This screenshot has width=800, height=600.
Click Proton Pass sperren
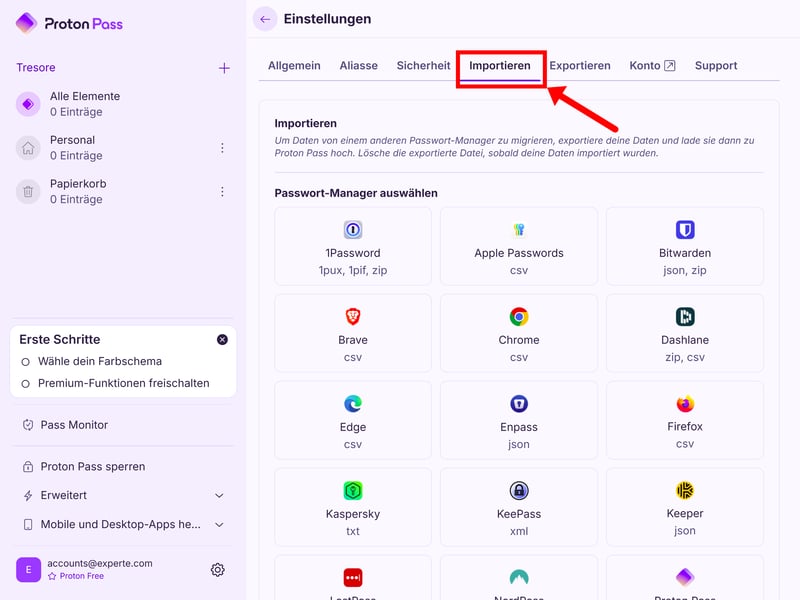coord(92,467)
